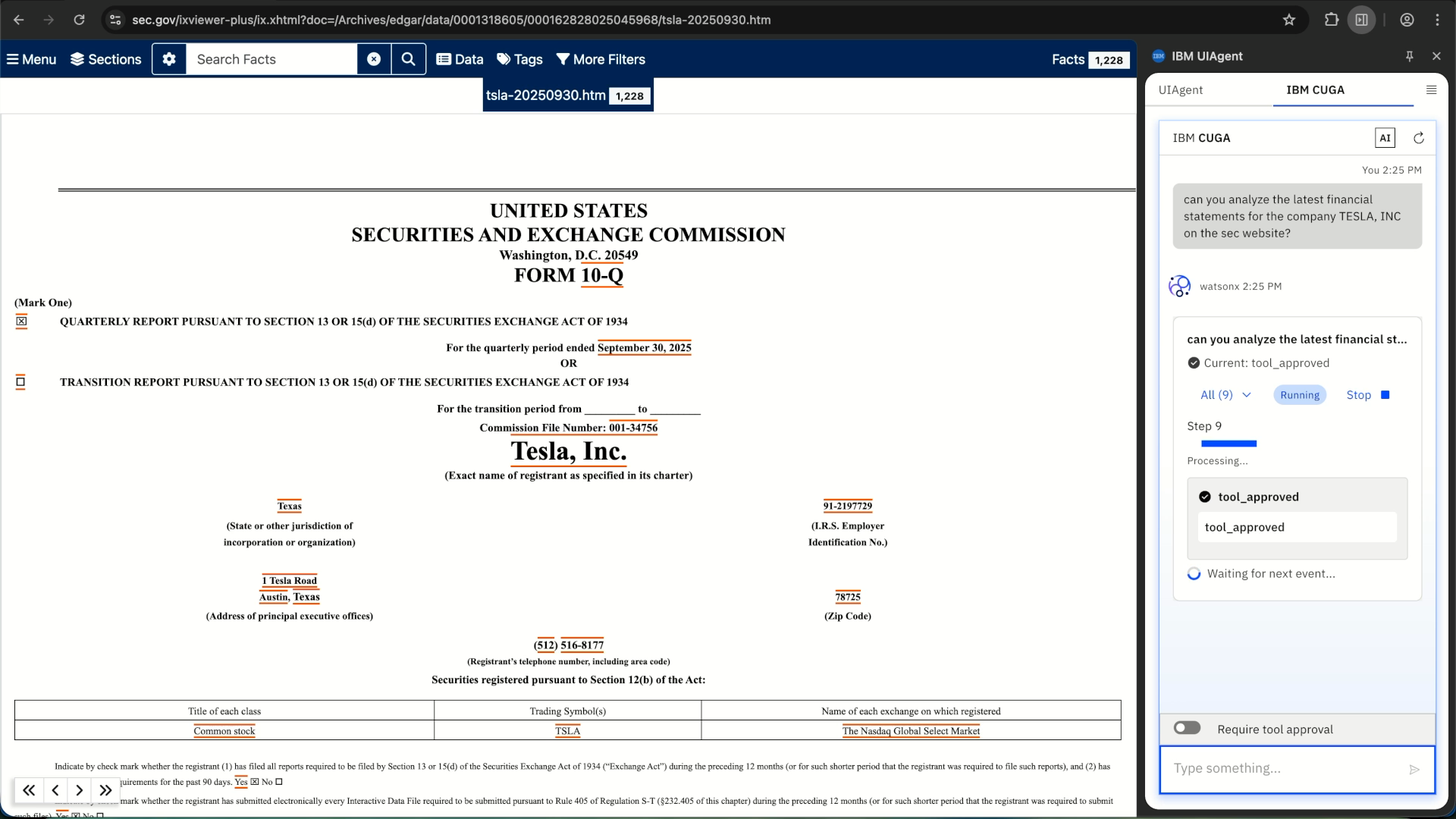Open search settings gear icon
This screenshot has width=1456, height=819.
tap(169, 59)
